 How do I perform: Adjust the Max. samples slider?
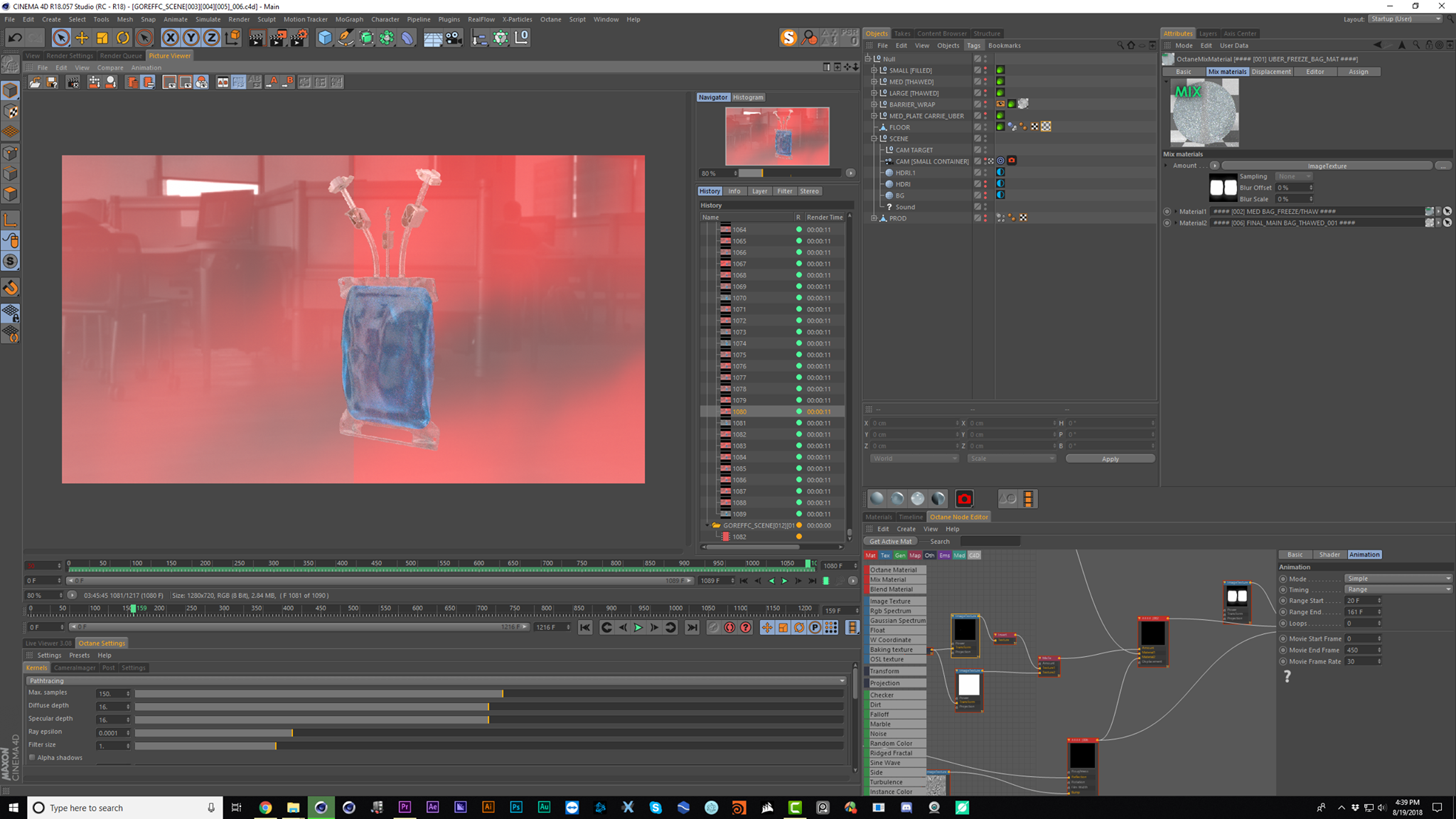(502, 694)
